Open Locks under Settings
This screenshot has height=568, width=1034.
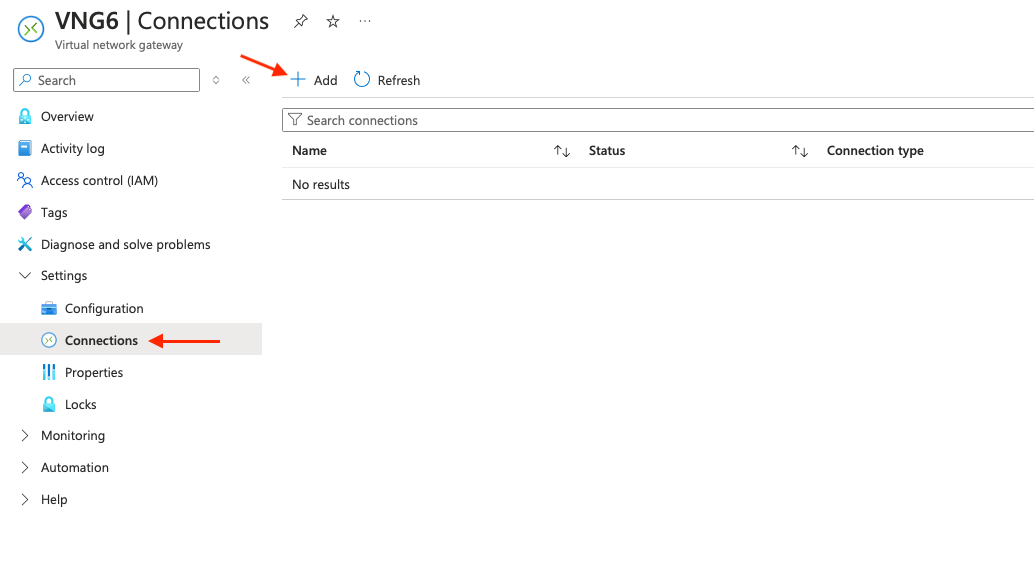coord(80,404)
